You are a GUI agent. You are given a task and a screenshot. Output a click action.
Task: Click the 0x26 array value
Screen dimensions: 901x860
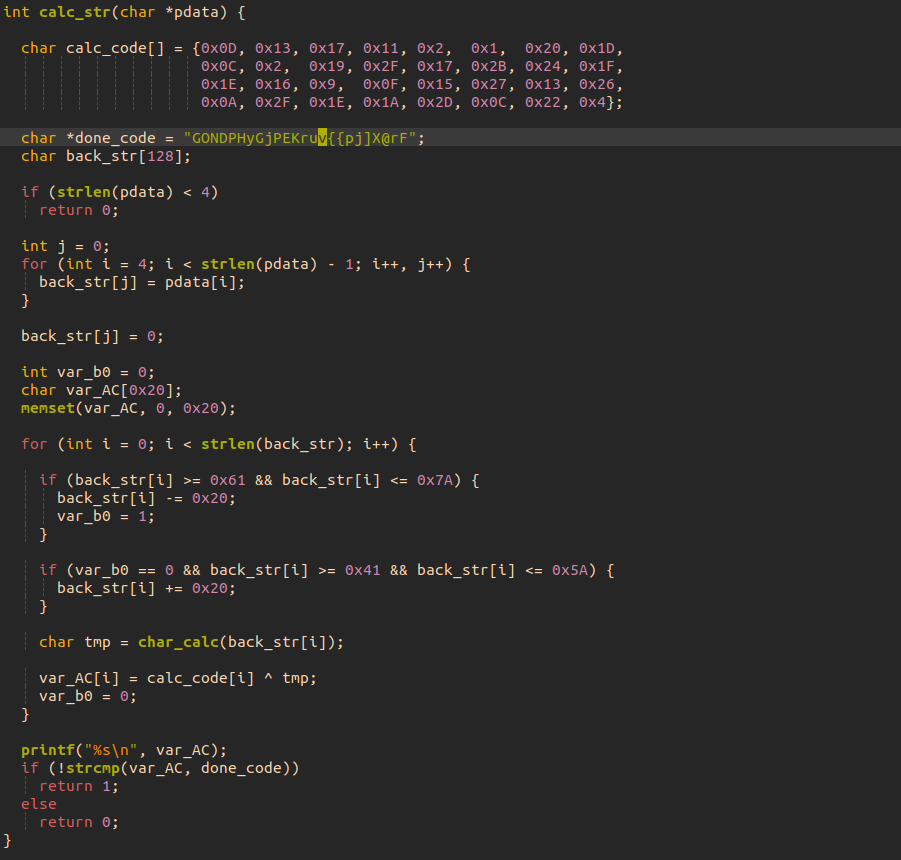point(596,84)
